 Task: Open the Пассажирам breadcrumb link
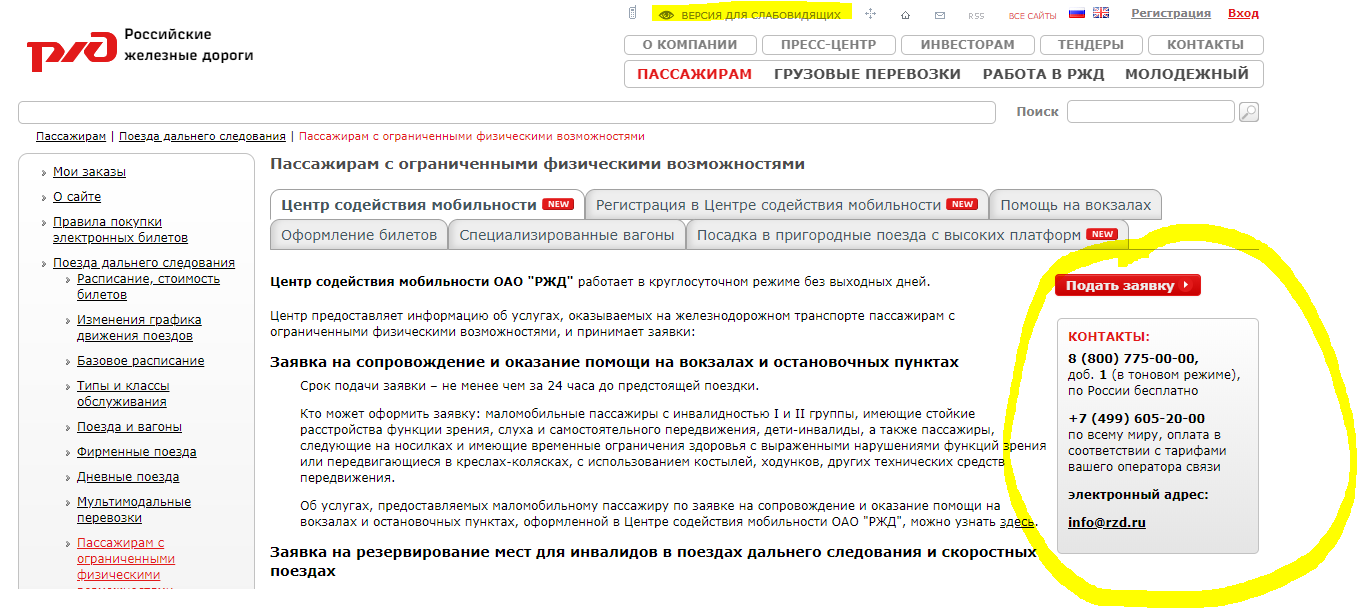[x=71, y=136]
